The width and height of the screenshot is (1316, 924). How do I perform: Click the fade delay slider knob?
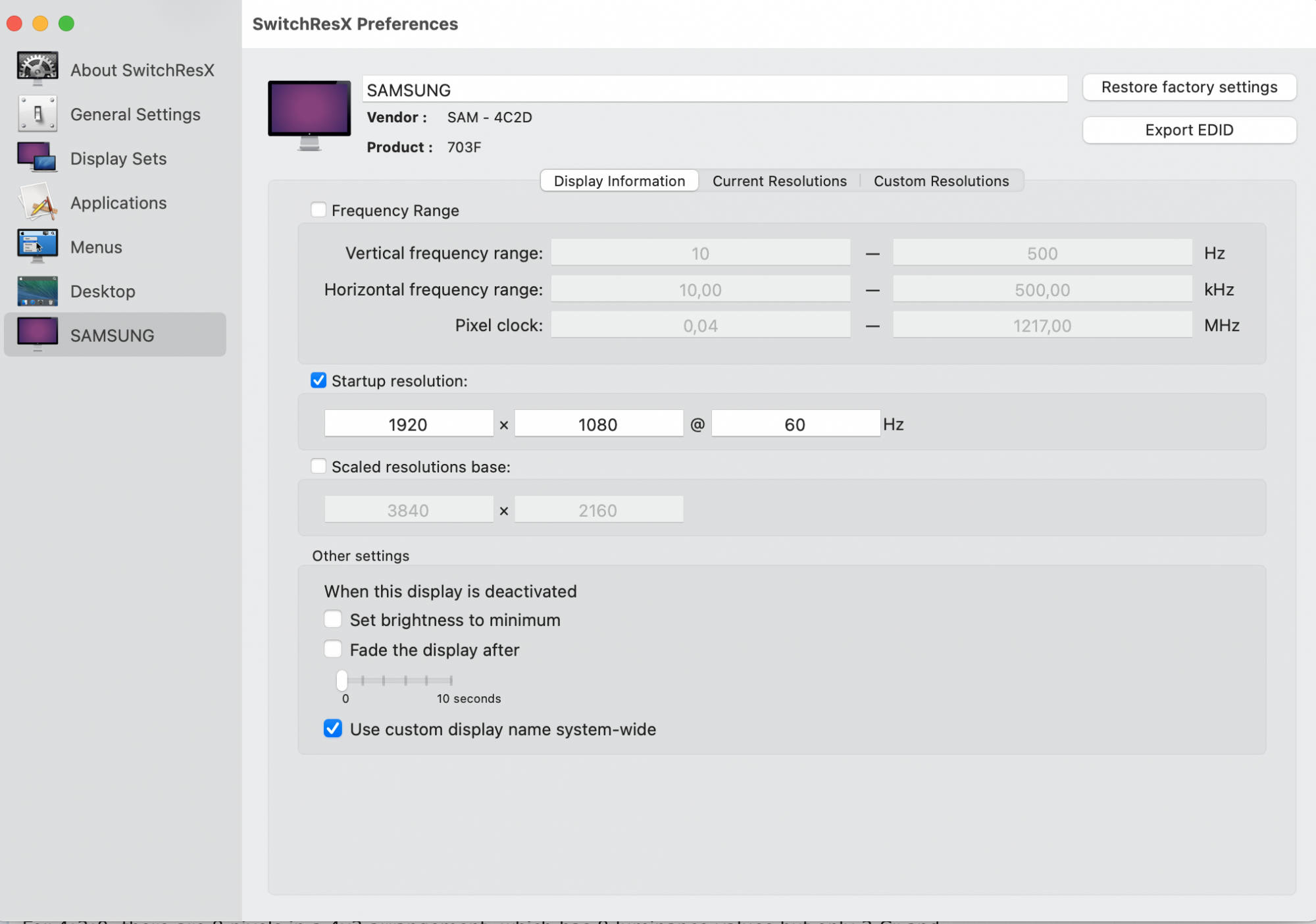pos(342,680)
